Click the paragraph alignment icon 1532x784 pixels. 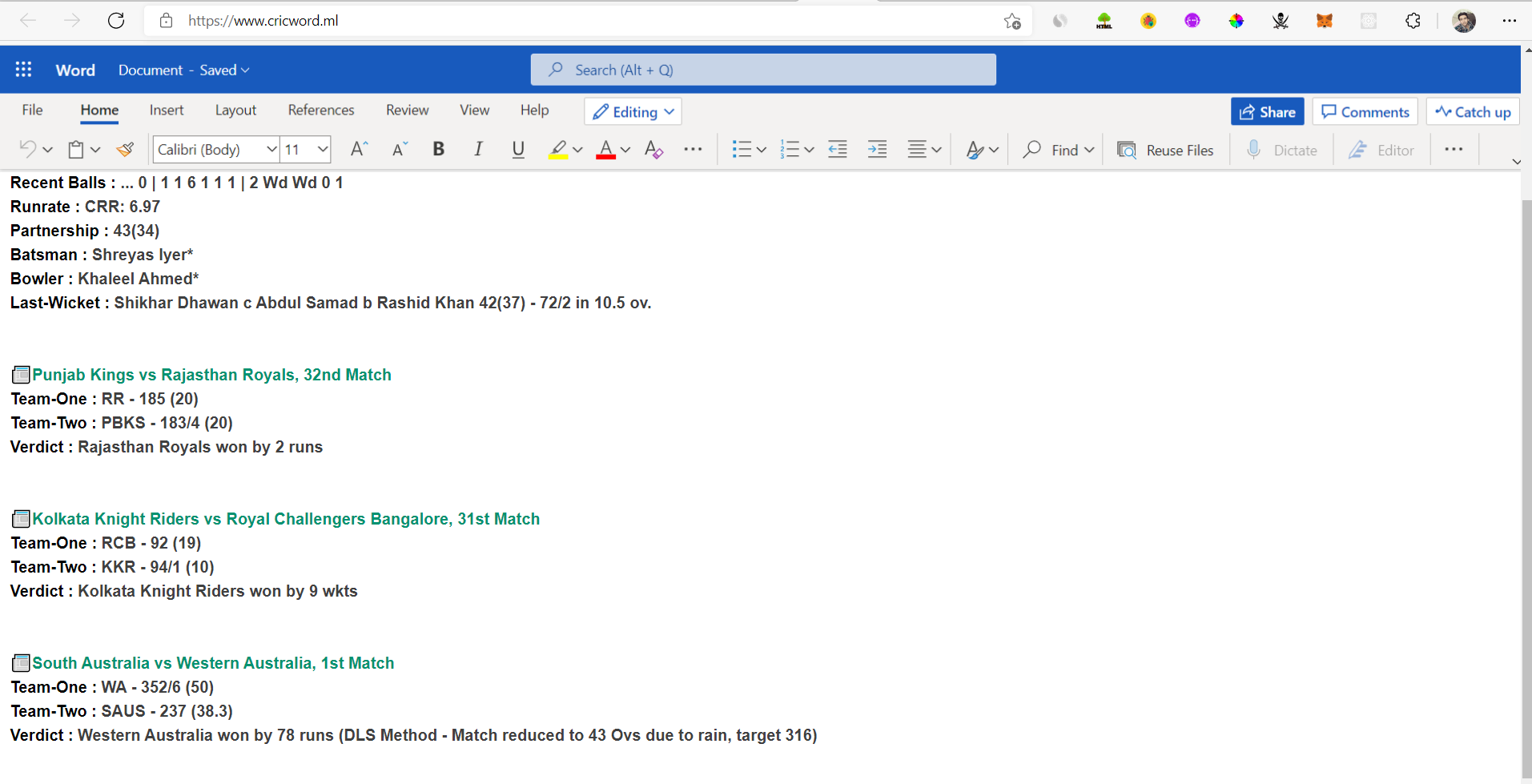917,149
